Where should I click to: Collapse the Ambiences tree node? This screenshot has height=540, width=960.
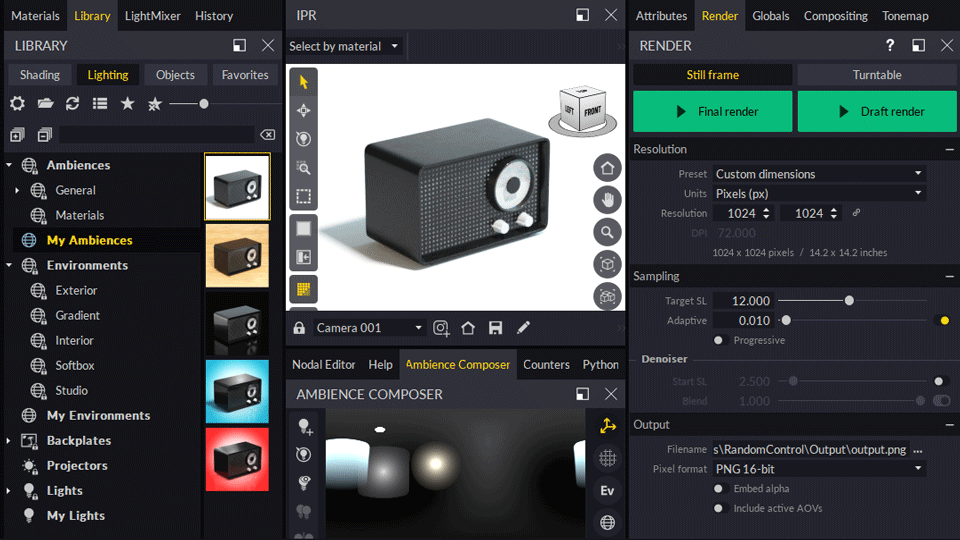coord(9,165)
